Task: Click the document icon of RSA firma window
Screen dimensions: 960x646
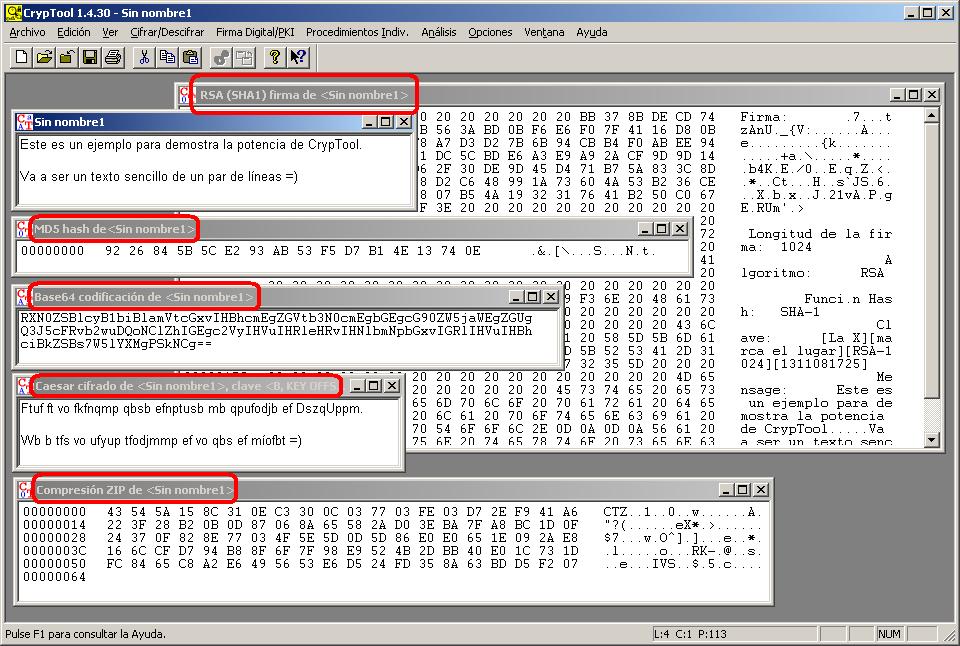Action: 186,94
